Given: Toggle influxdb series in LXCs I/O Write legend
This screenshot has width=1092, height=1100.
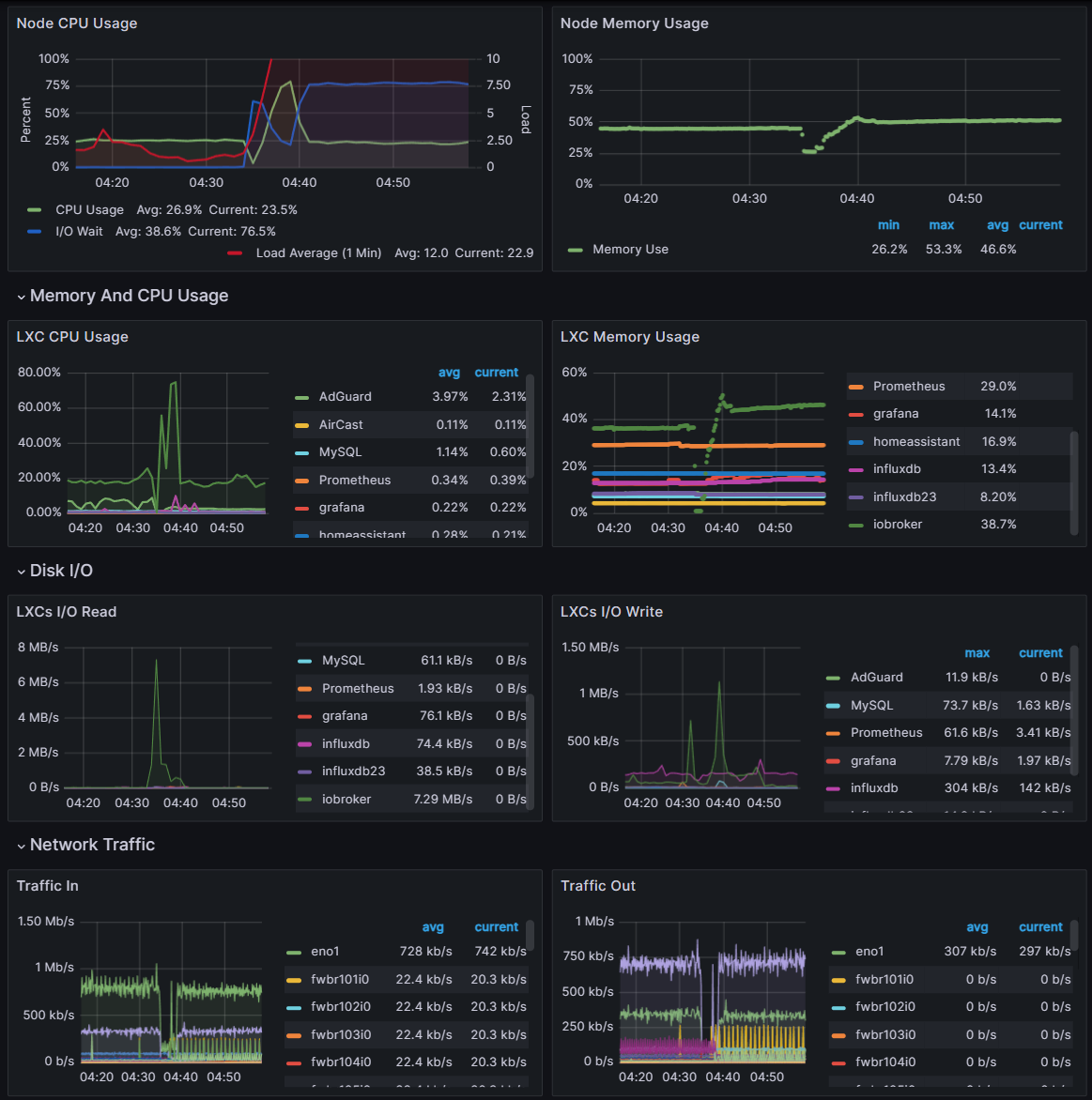Looking at the screenshot, I should click(874, 788).
